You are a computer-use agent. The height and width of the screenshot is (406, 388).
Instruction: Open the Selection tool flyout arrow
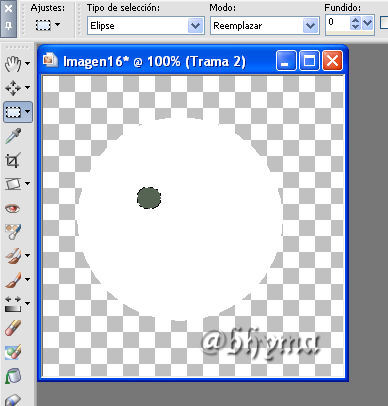(27, 112)
